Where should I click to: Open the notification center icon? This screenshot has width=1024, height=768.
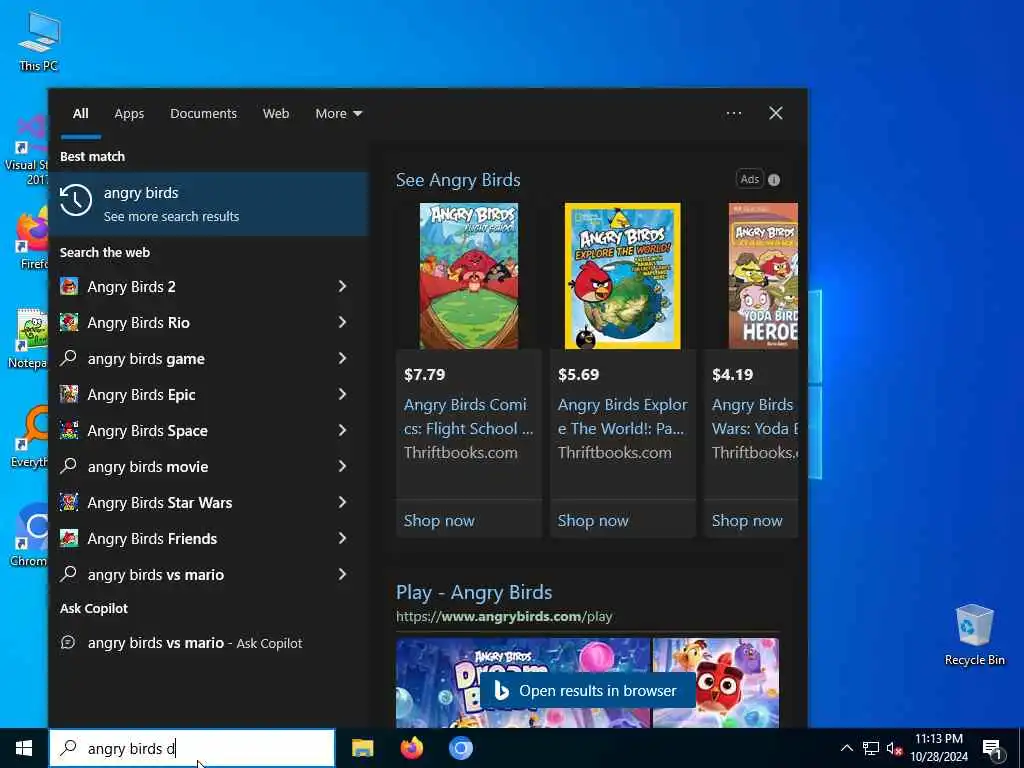pyautogui.click(x=992, y=749)
